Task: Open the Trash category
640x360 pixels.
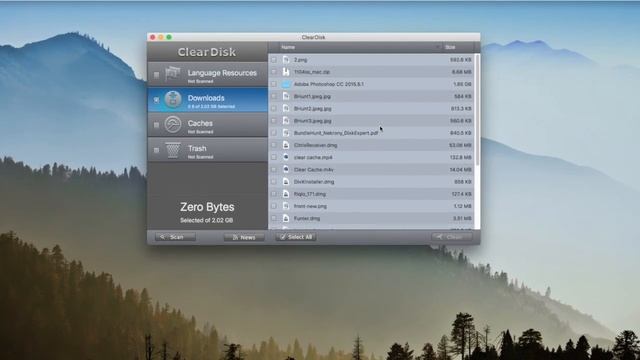Action: click(x=207, y=150)
